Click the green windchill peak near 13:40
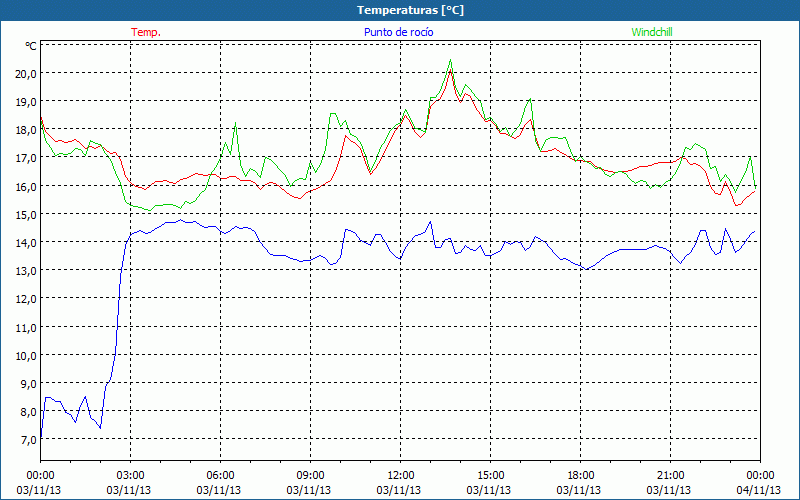800x500 pixels. pos(450,60)
